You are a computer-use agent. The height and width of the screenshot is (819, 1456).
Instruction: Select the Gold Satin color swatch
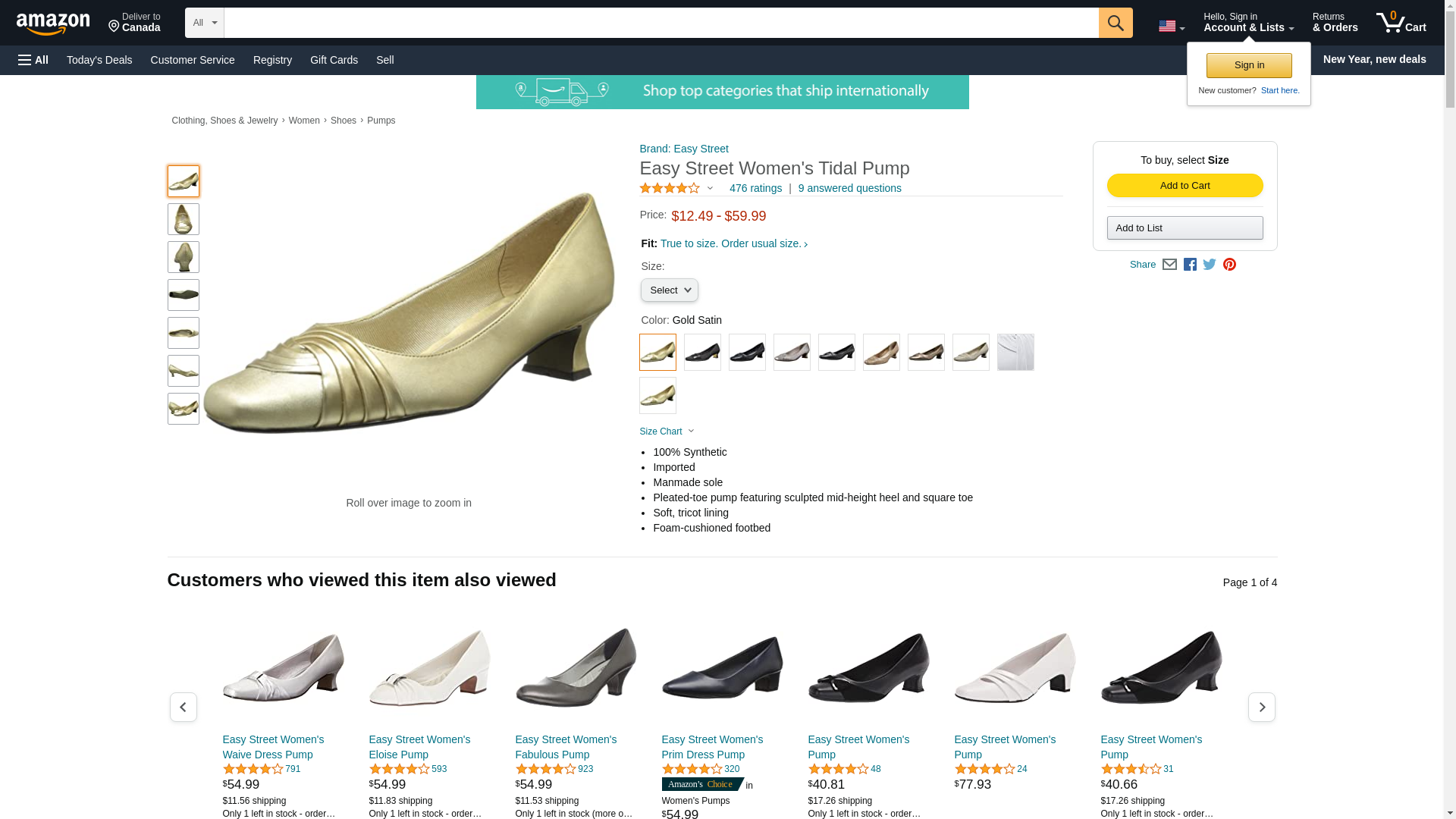(x=657, y=353)
